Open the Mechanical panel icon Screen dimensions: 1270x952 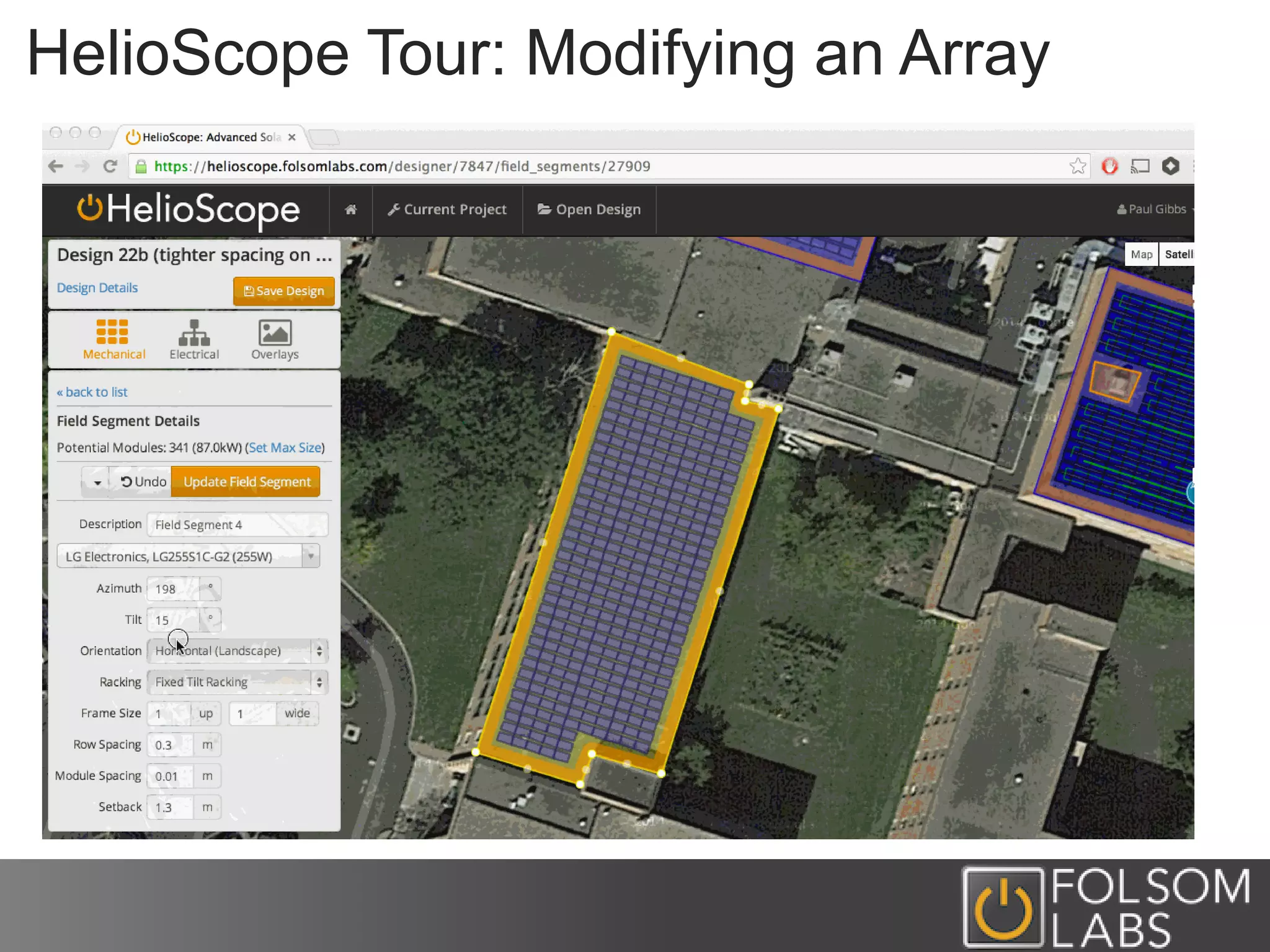click(113, 339)
